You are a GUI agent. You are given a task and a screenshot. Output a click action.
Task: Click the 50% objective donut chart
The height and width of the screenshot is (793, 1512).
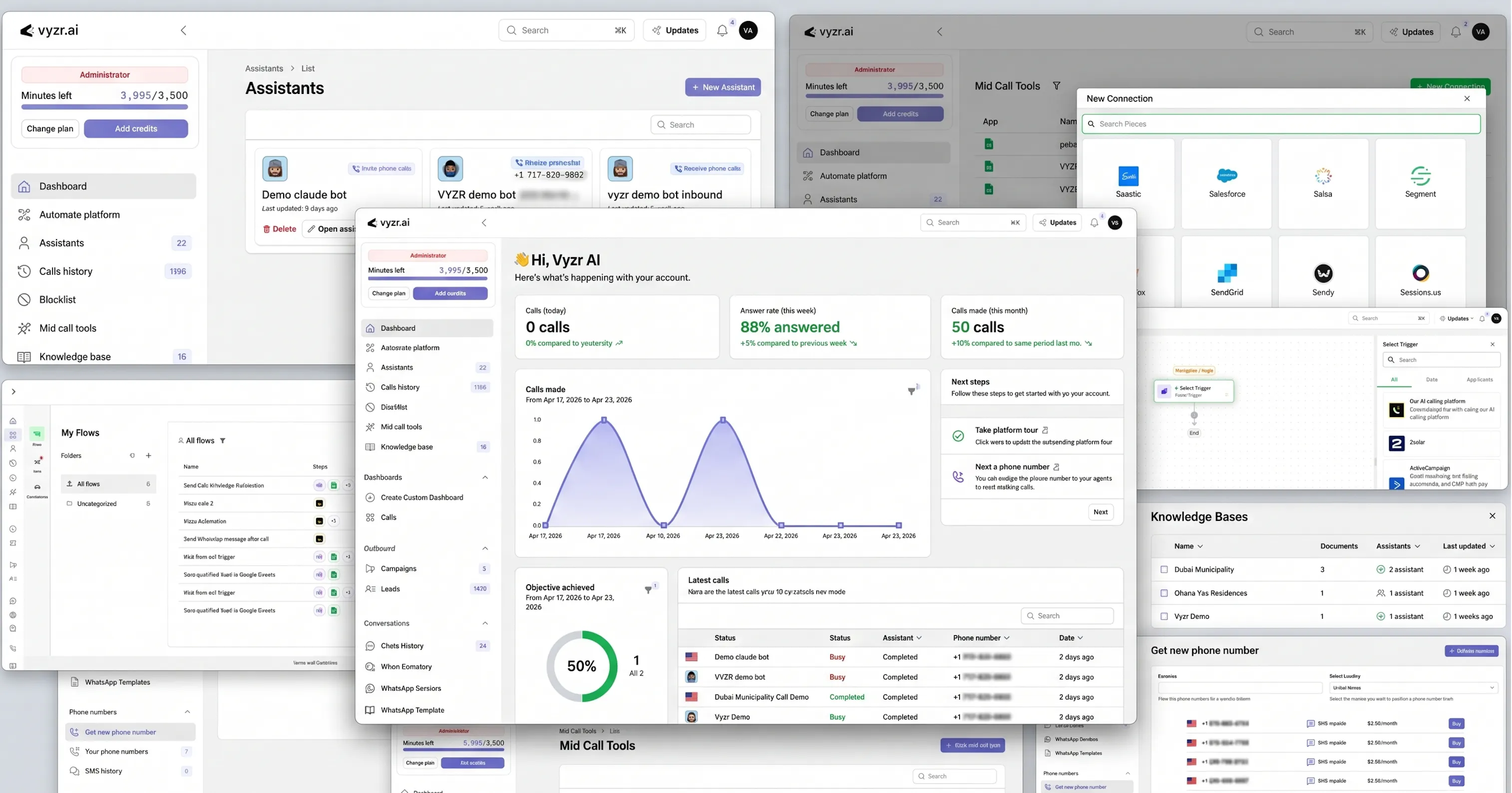(582, 666)
